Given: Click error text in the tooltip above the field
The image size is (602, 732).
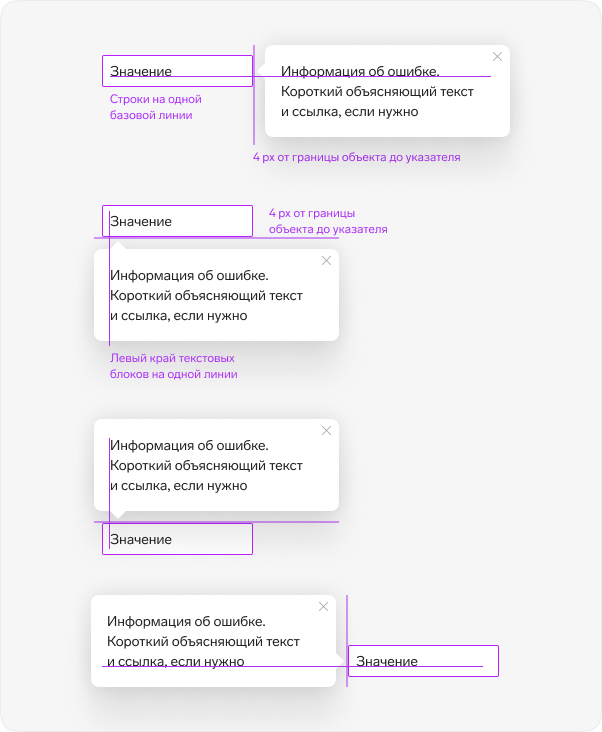Looking at the screenshot, I should pos(206,465).
